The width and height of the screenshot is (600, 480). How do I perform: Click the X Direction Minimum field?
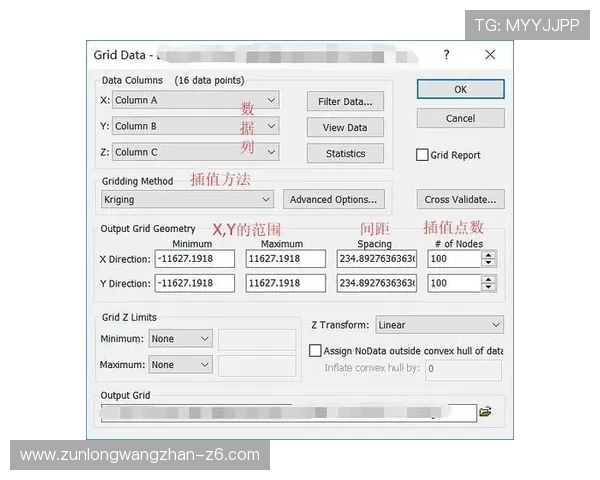(194, 258)
